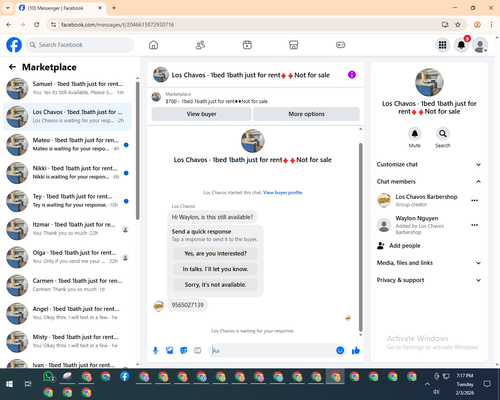500x400 pixels.
Task: Open the View buyer profile link
Action: point(282,193)
